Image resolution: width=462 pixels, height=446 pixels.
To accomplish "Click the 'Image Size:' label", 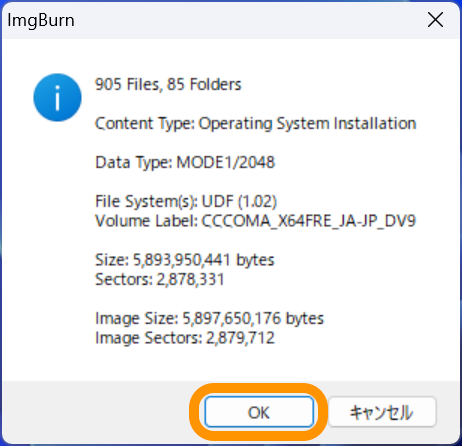I will [x=137, y=318].
